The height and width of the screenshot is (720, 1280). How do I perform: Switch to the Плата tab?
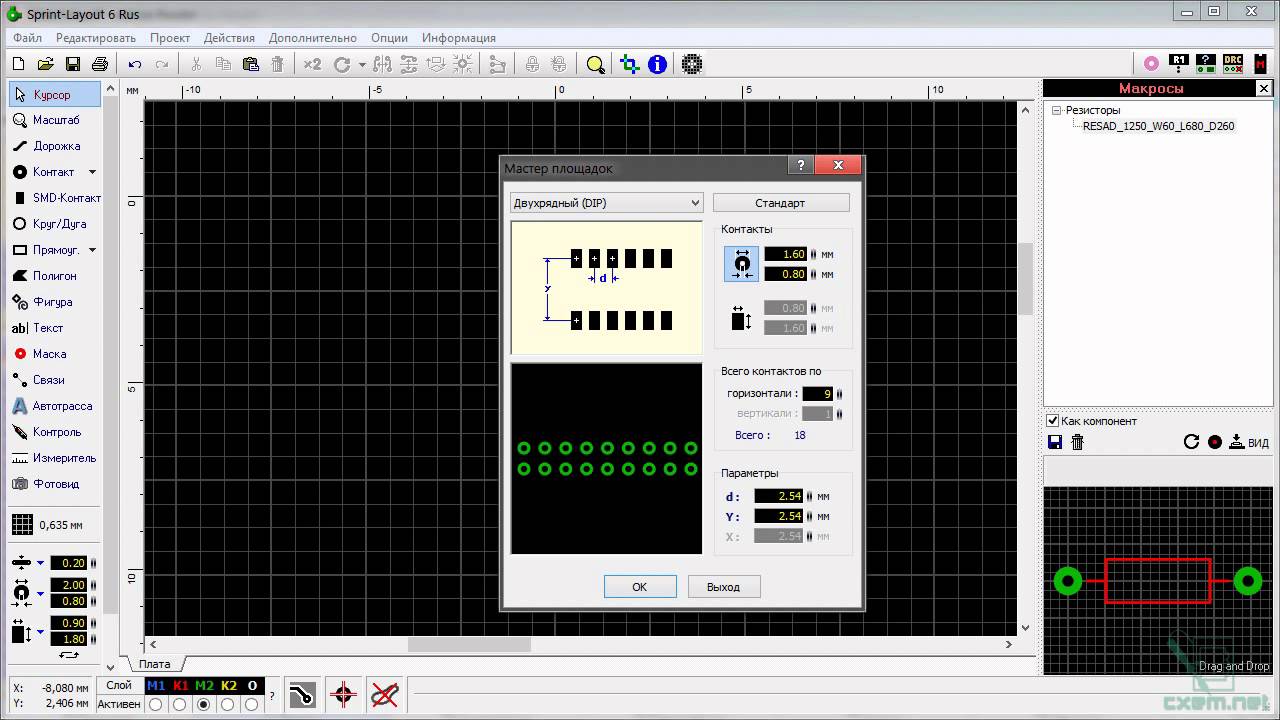pyautogui.click(x=155, y=664)
